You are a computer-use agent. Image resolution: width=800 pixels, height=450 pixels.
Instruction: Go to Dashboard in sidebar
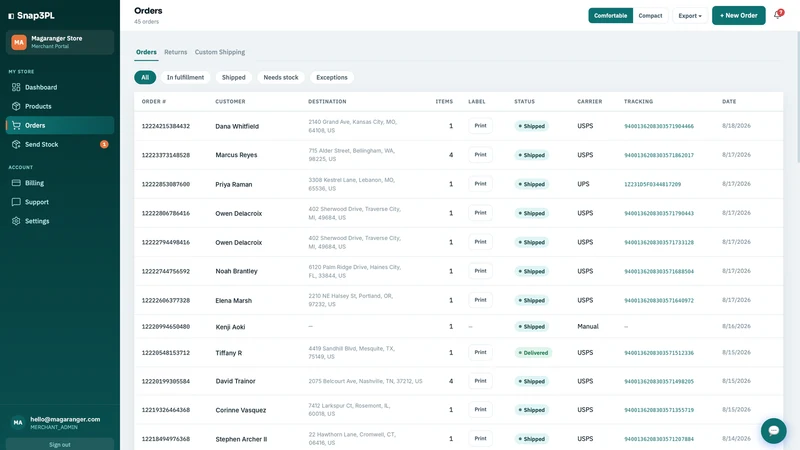coord(60,87)
